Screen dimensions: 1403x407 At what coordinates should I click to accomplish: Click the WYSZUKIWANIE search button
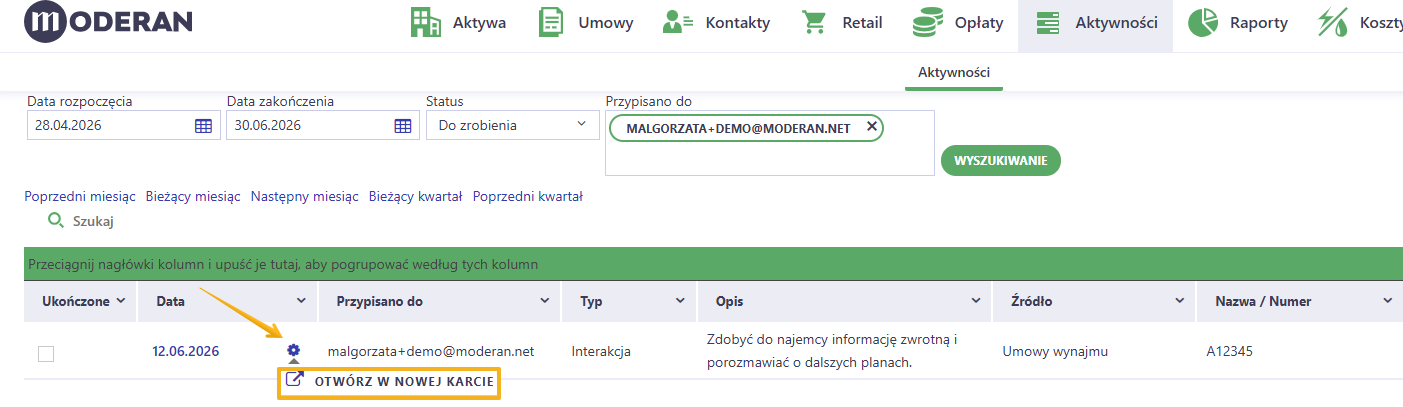[x=1000, y=160]
